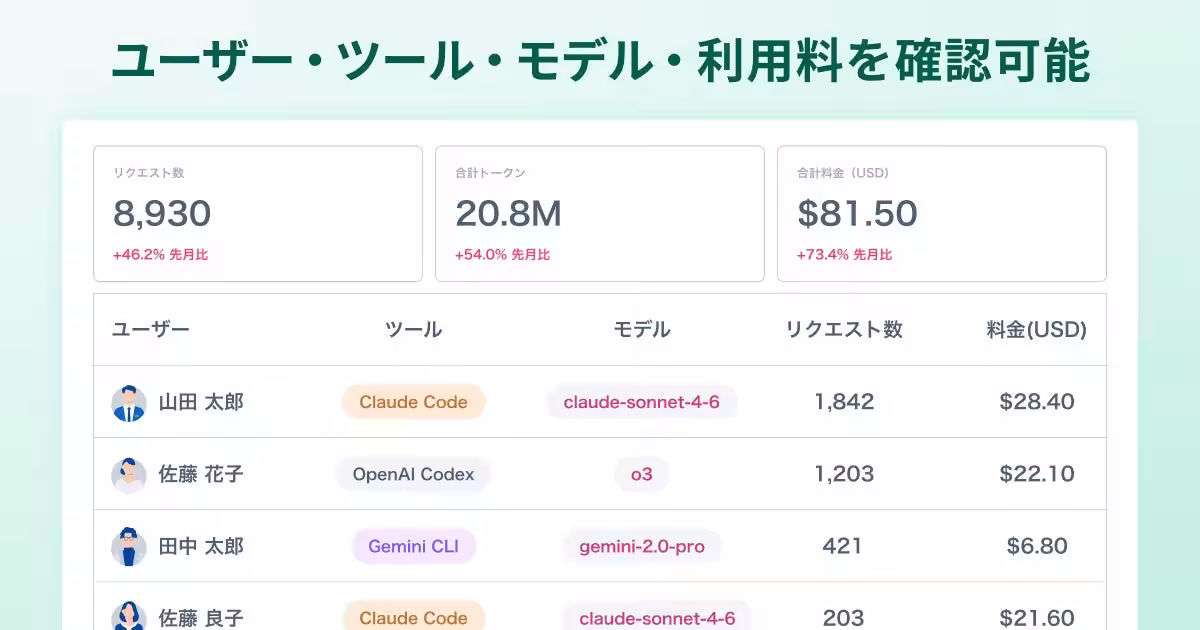Screen dimensions: 1200x630
Task: Click the $6.80 cost cell
Action: (x=1037, y=546)
